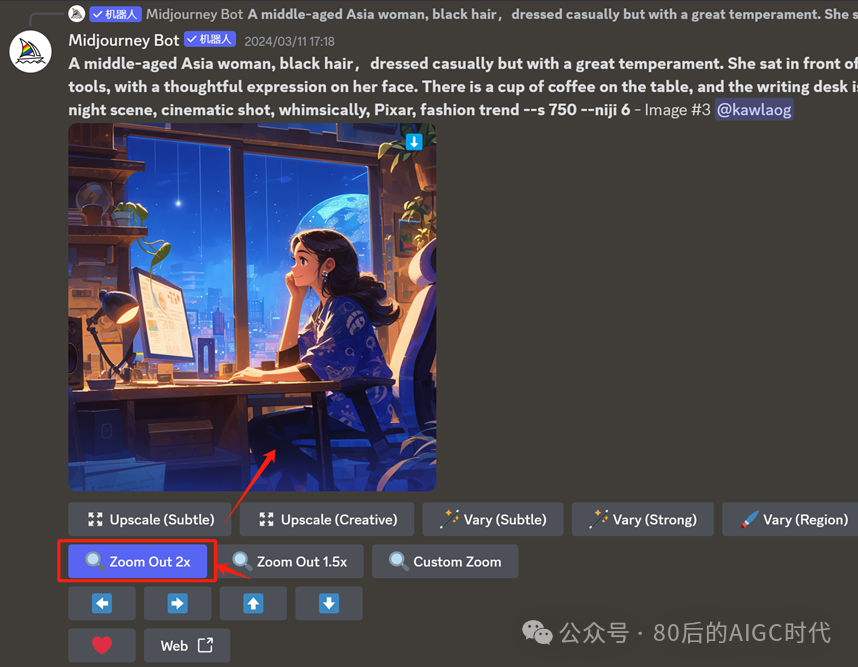
Task: Click the timestamp 2024/03/11 17:18
Action: click(289, 42)
